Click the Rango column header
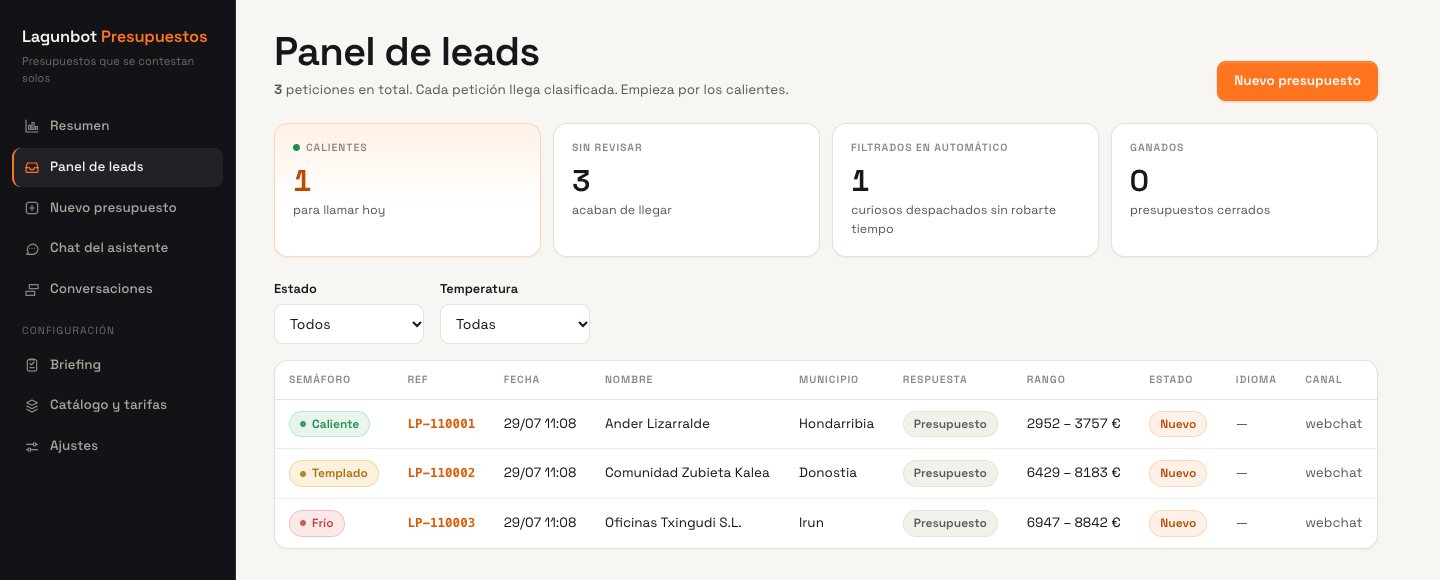Image resolution: width=1440 pixels, height=580 pixels. 1046,380
